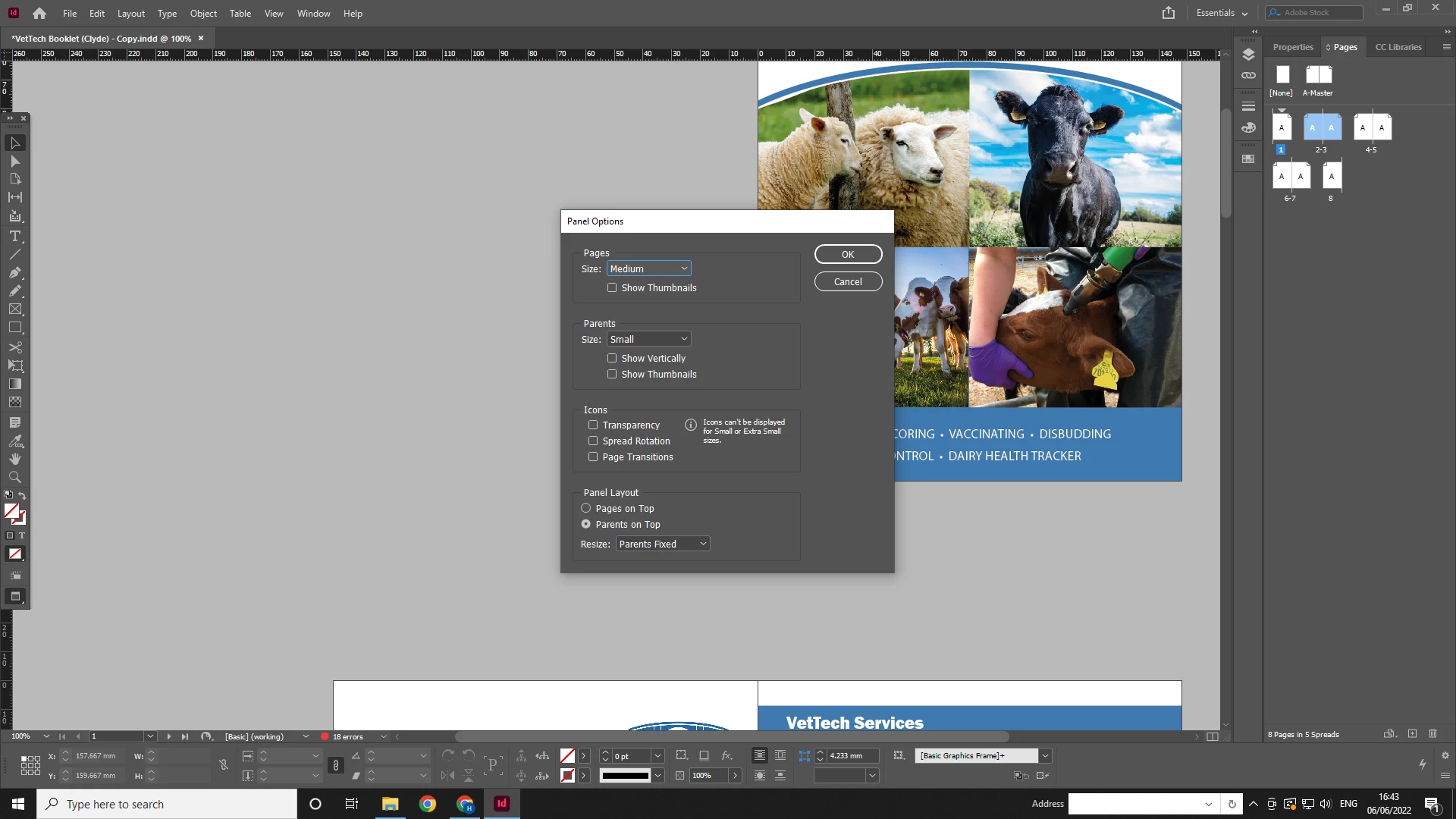1456x819 pixels.
Task: Select the Type tool in toolbox
Action: (x=14, y=236)
